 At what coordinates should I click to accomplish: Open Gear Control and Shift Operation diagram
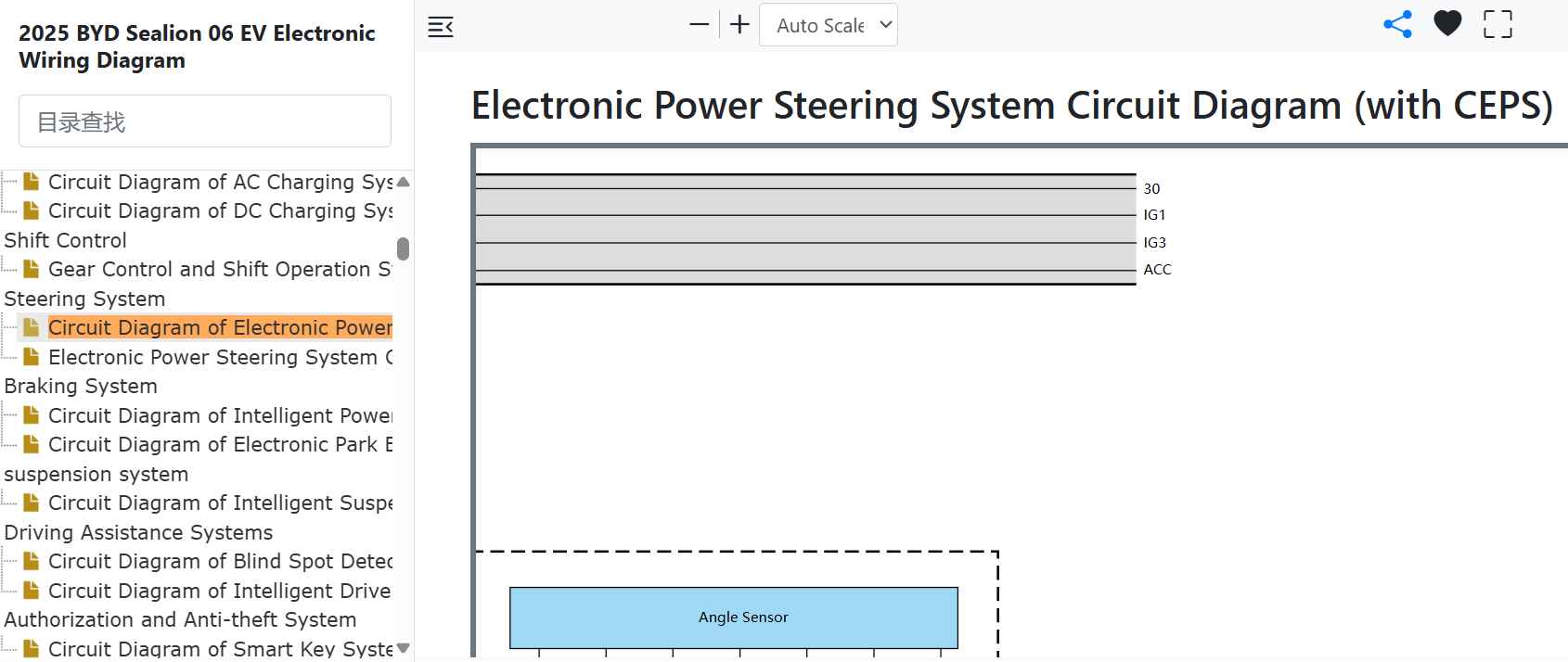coord(221,270)
